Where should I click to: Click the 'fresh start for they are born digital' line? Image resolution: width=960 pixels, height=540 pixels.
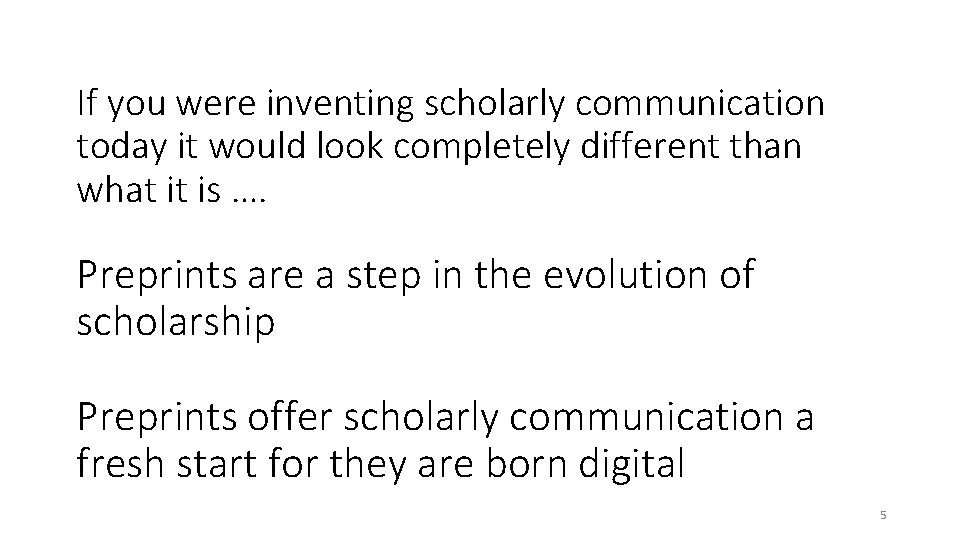(381, 463)
